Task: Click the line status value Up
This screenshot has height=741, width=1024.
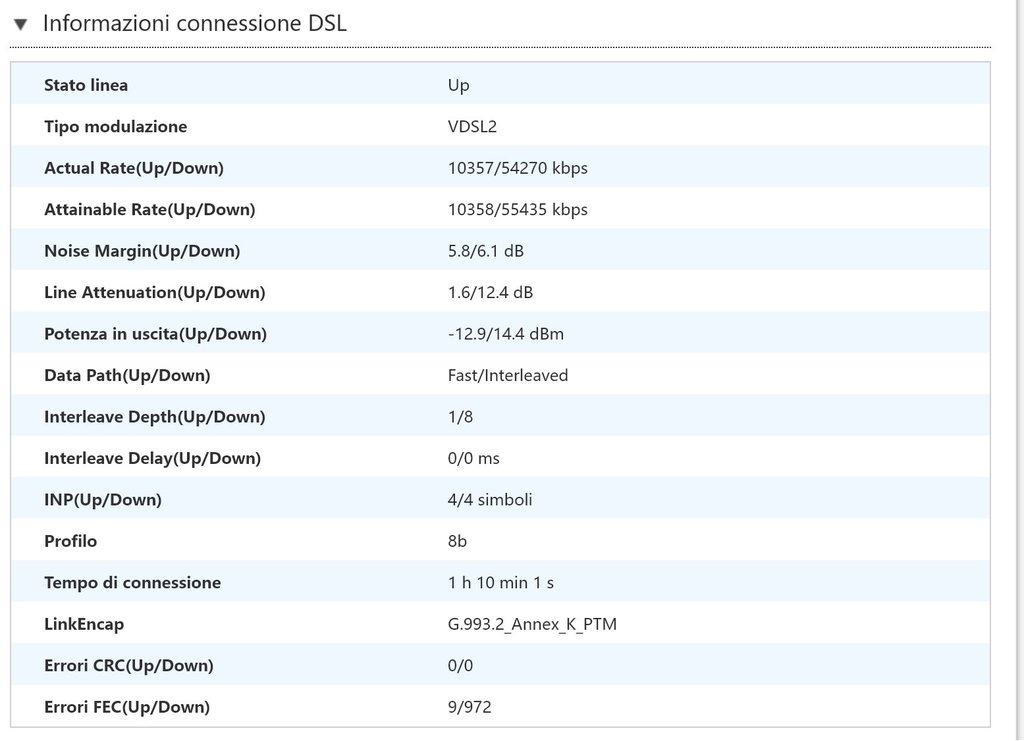Action: tap(458, 85)
